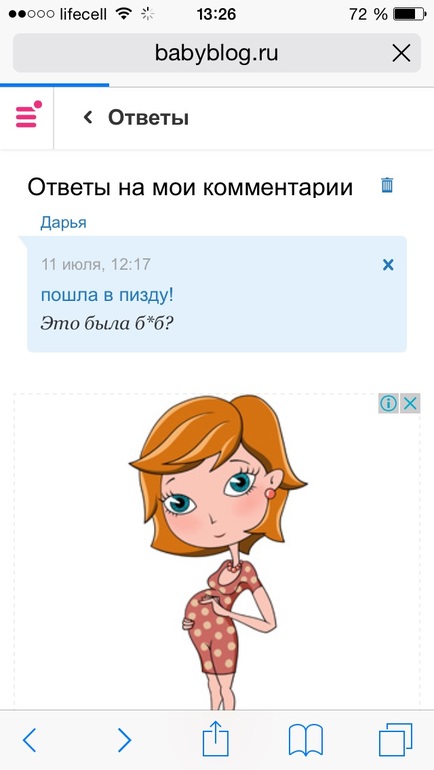Tap the Ответы header title
Screen dimensions: 434x770
pyautogui.click(x=148, y=118)
